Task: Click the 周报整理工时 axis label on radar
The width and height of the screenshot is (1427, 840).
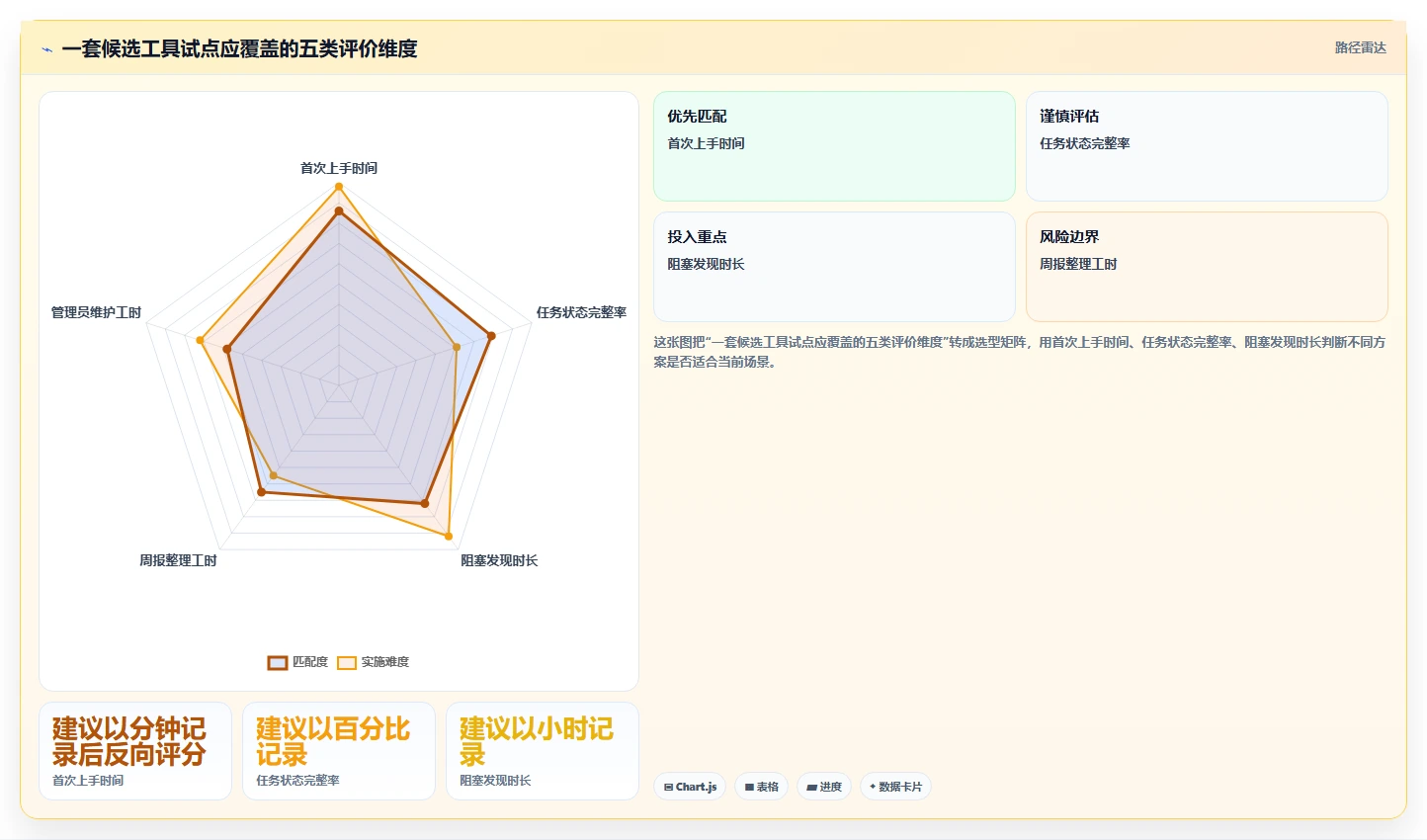Action: [x=178, y=560]
